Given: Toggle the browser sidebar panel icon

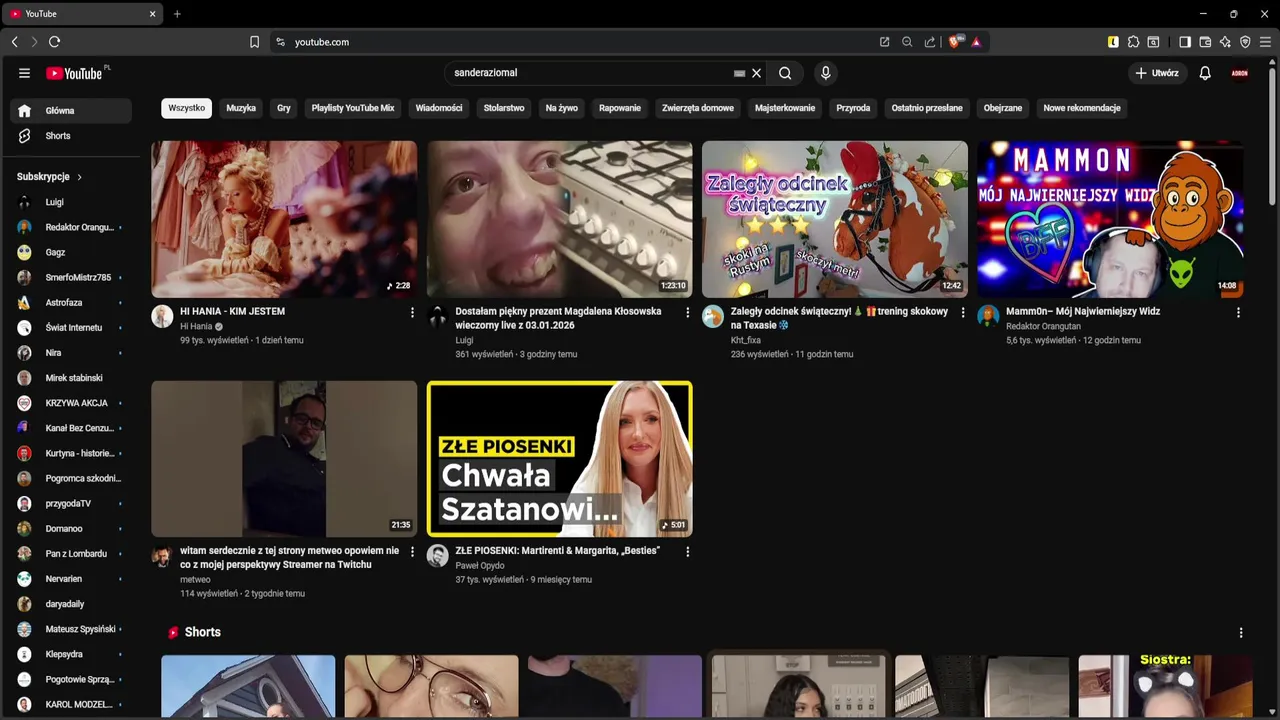Looking at the screenshot, I should pyautogui.click(x=1185, y=42).
